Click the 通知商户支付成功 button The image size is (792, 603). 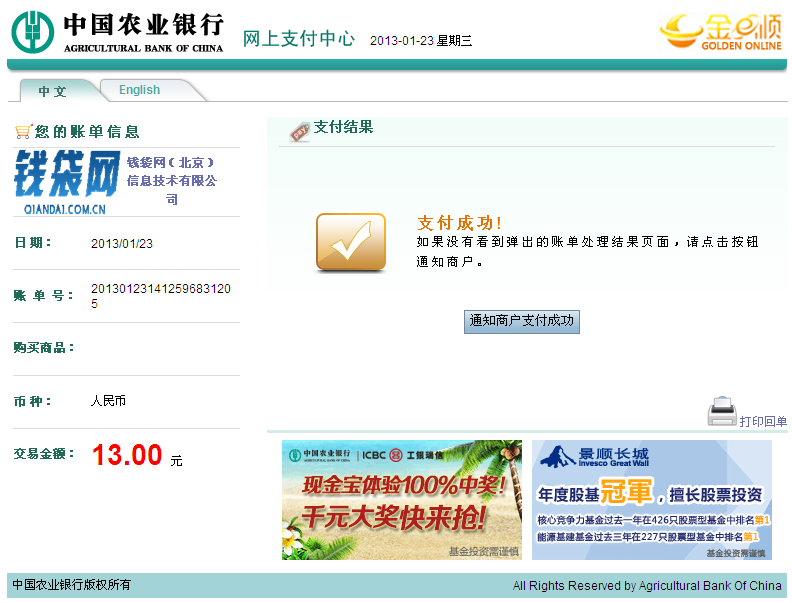[x=522, y=321]
